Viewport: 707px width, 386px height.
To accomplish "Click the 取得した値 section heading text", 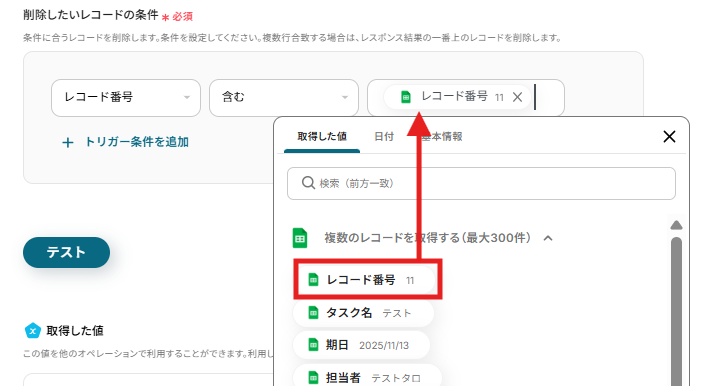I will coord(75,331).
